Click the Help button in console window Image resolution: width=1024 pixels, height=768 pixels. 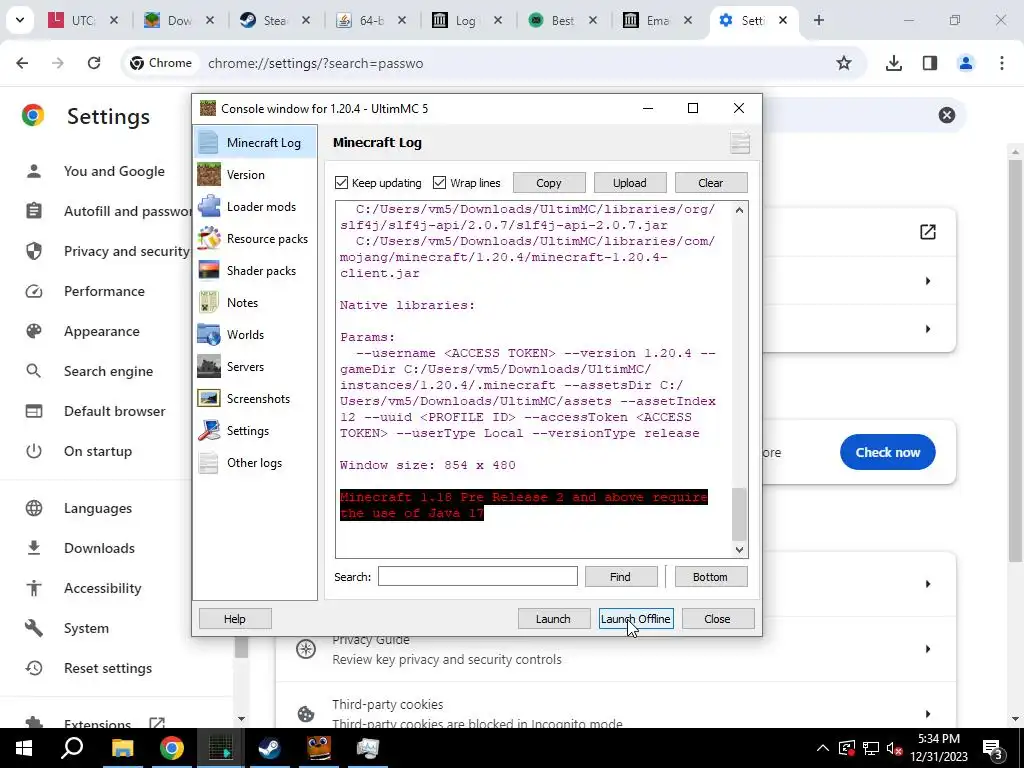click(x=234, y=618)
